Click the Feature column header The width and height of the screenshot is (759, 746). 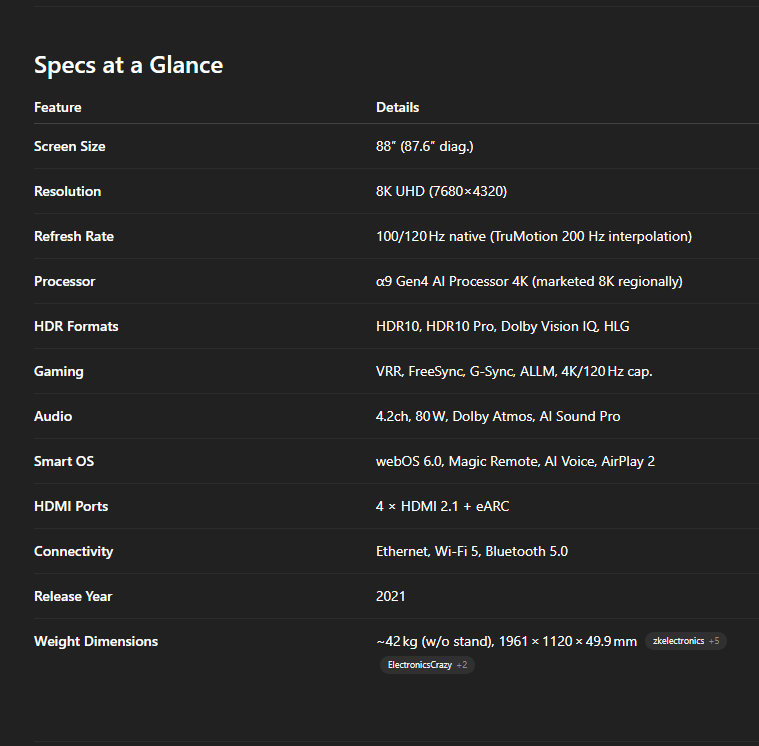click(x=58, y=107)
